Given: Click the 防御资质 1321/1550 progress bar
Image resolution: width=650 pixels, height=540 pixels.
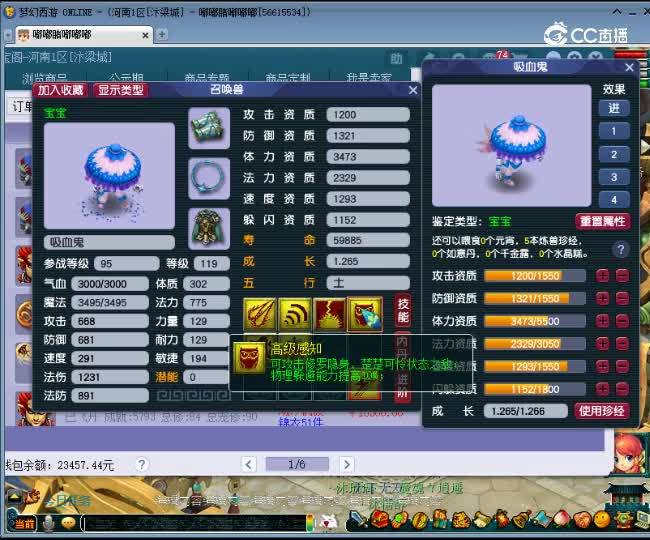Looking at the screenshot, I should click(535, 298).
